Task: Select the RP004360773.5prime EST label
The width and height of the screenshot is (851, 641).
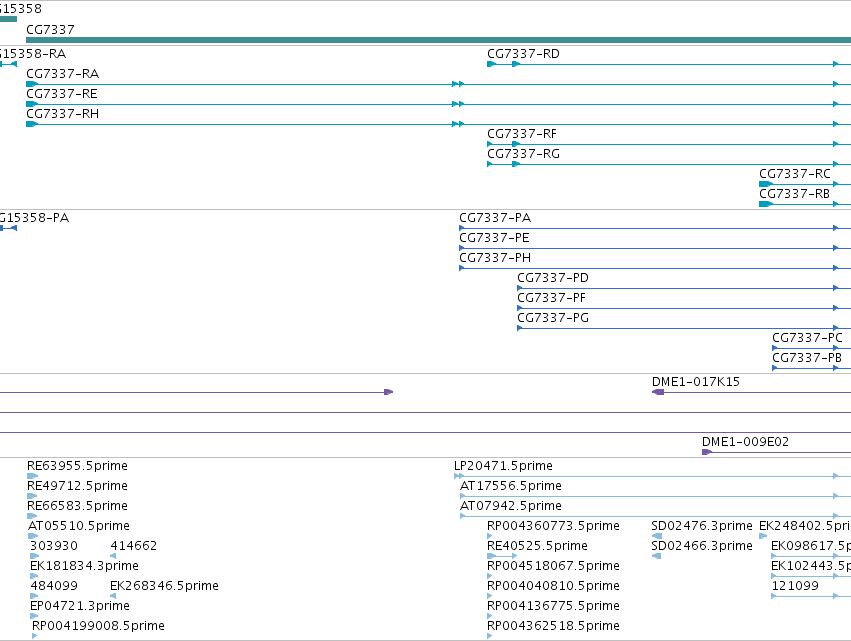Action: point(553,526)
